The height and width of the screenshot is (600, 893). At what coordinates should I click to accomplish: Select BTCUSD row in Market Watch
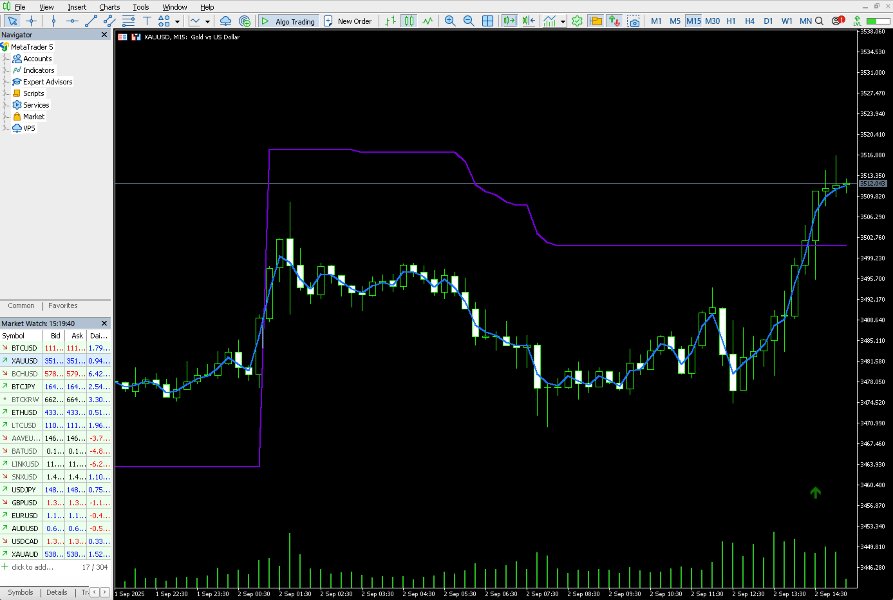56,348
